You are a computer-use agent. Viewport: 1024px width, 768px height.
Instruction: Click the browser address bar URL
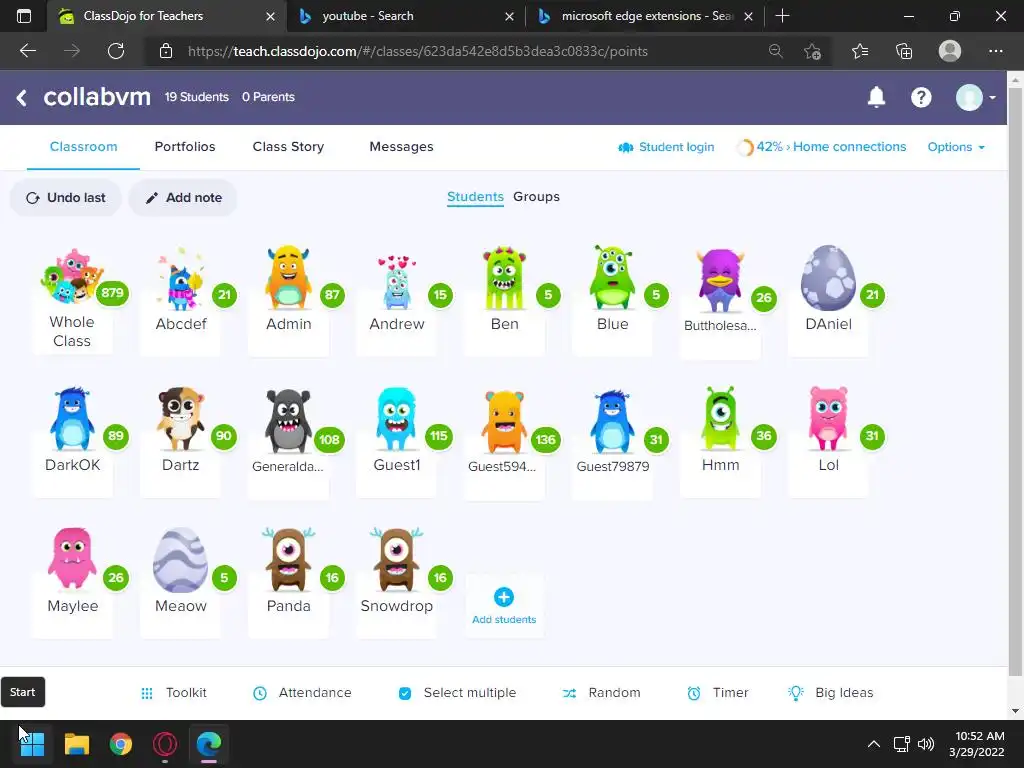[418, 51]
